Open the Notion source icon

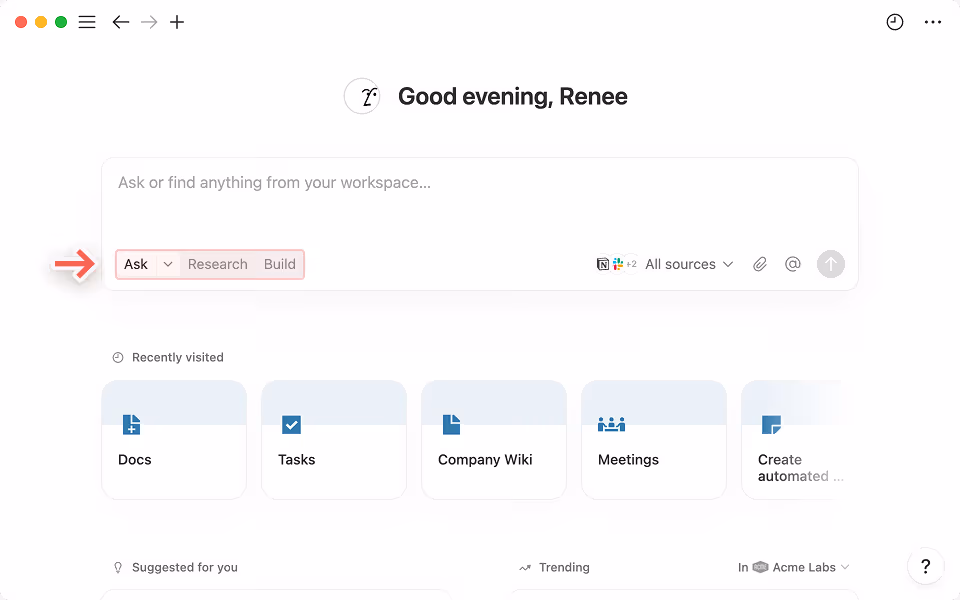click(x=603, y=263)
